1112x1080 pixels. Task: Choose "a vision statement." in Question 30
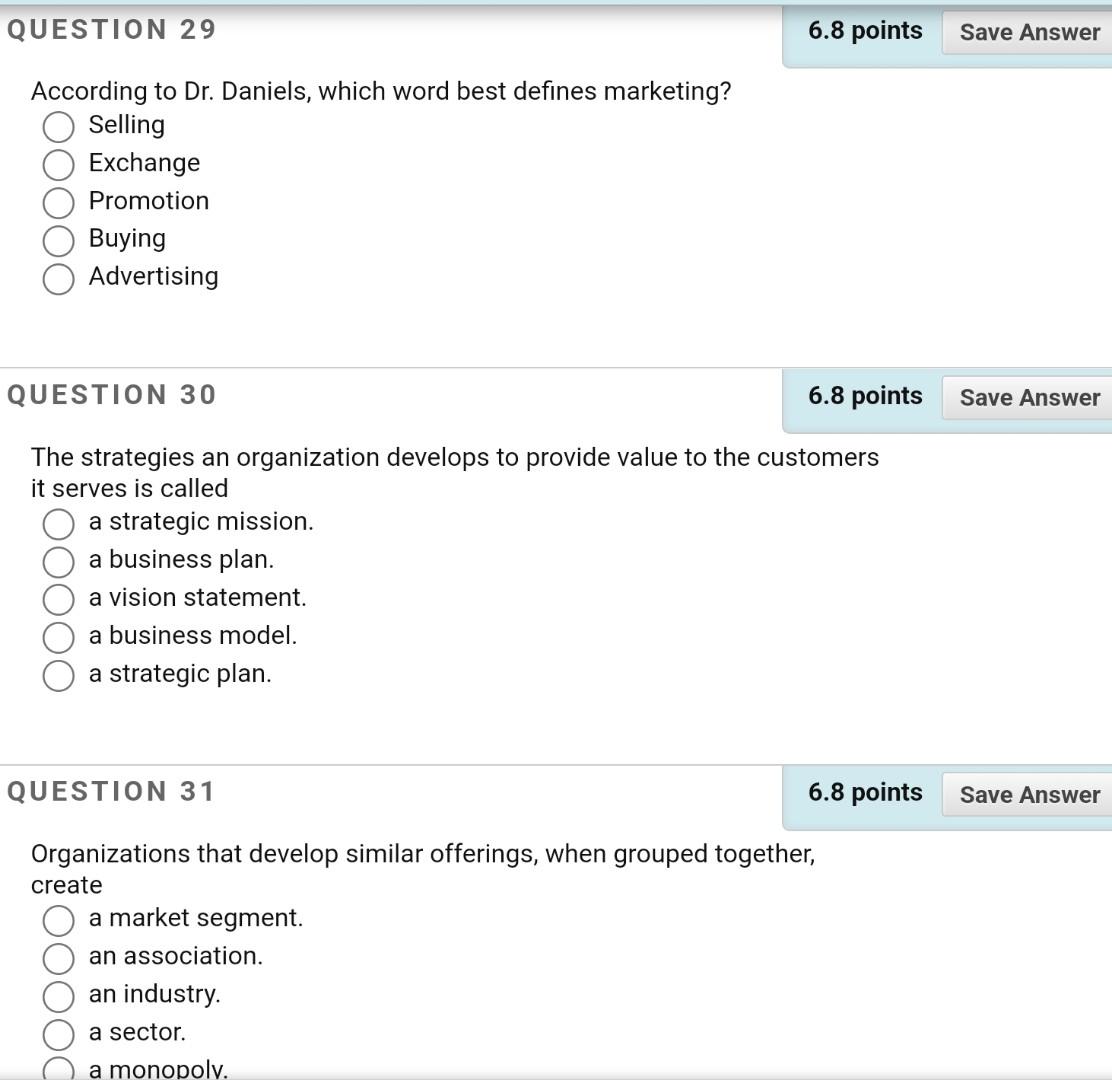tap(58, 600)
